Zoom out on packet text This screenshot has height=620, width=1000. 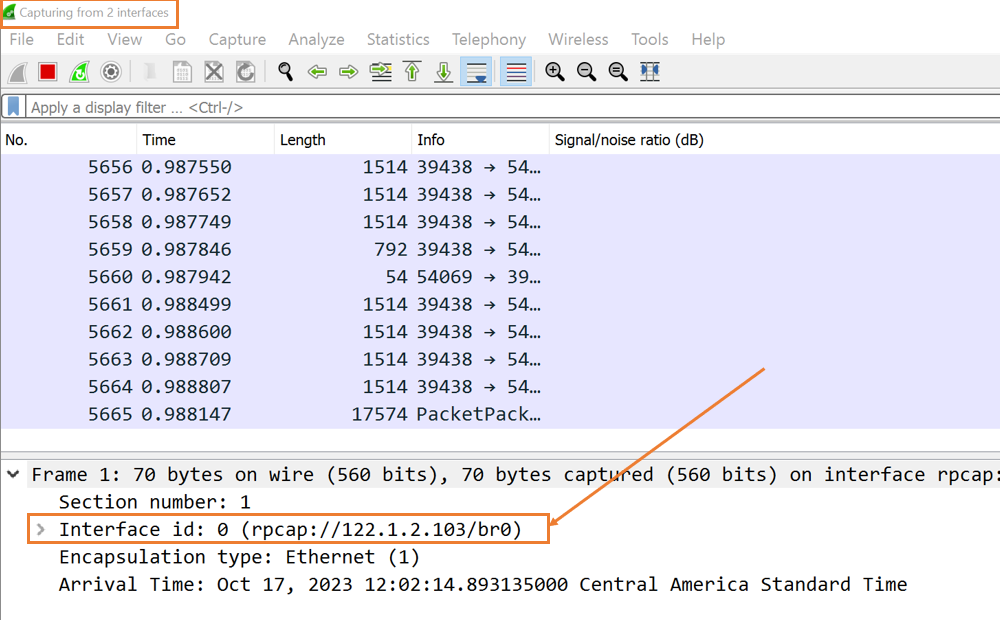point(586,72)
